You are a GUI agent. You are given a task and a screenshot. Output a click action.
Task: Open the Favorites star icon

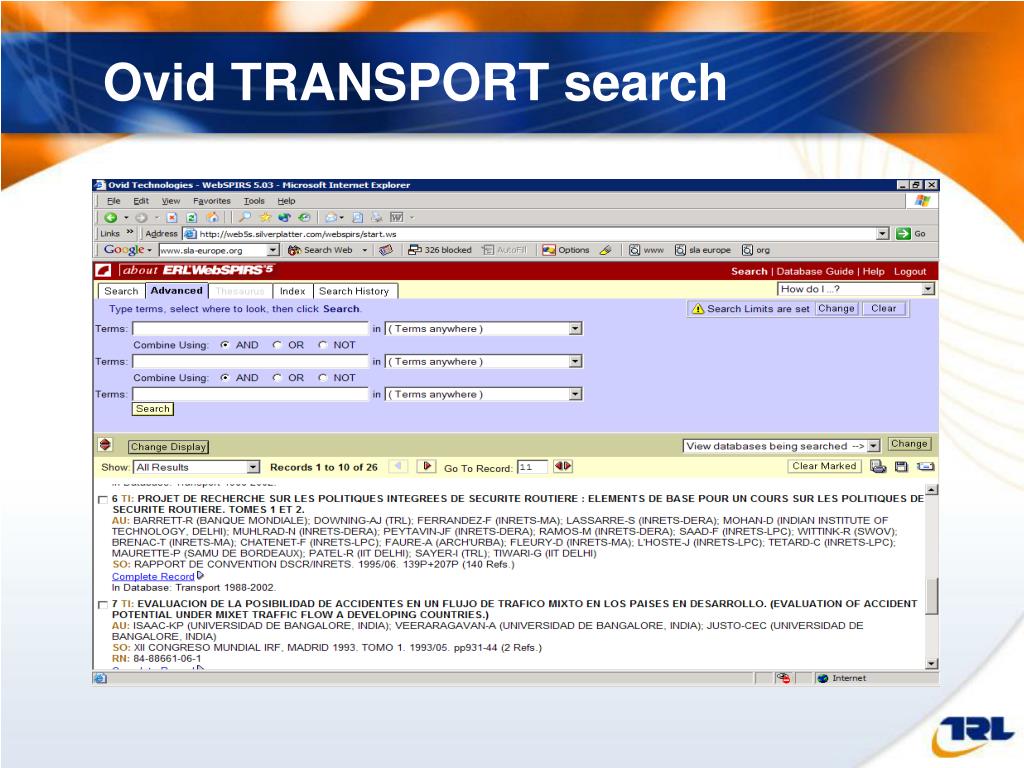[265, 217]
